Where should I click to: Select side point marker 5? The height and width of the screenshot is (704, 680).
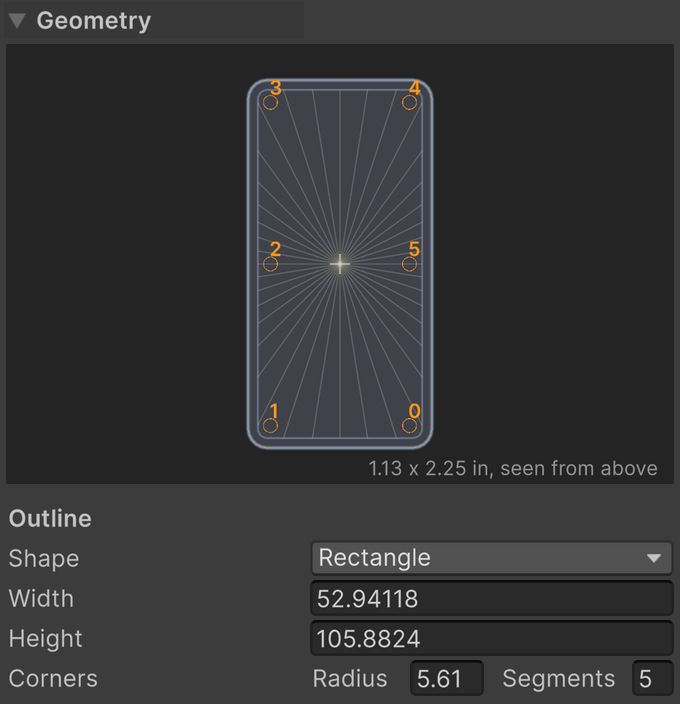409,264
